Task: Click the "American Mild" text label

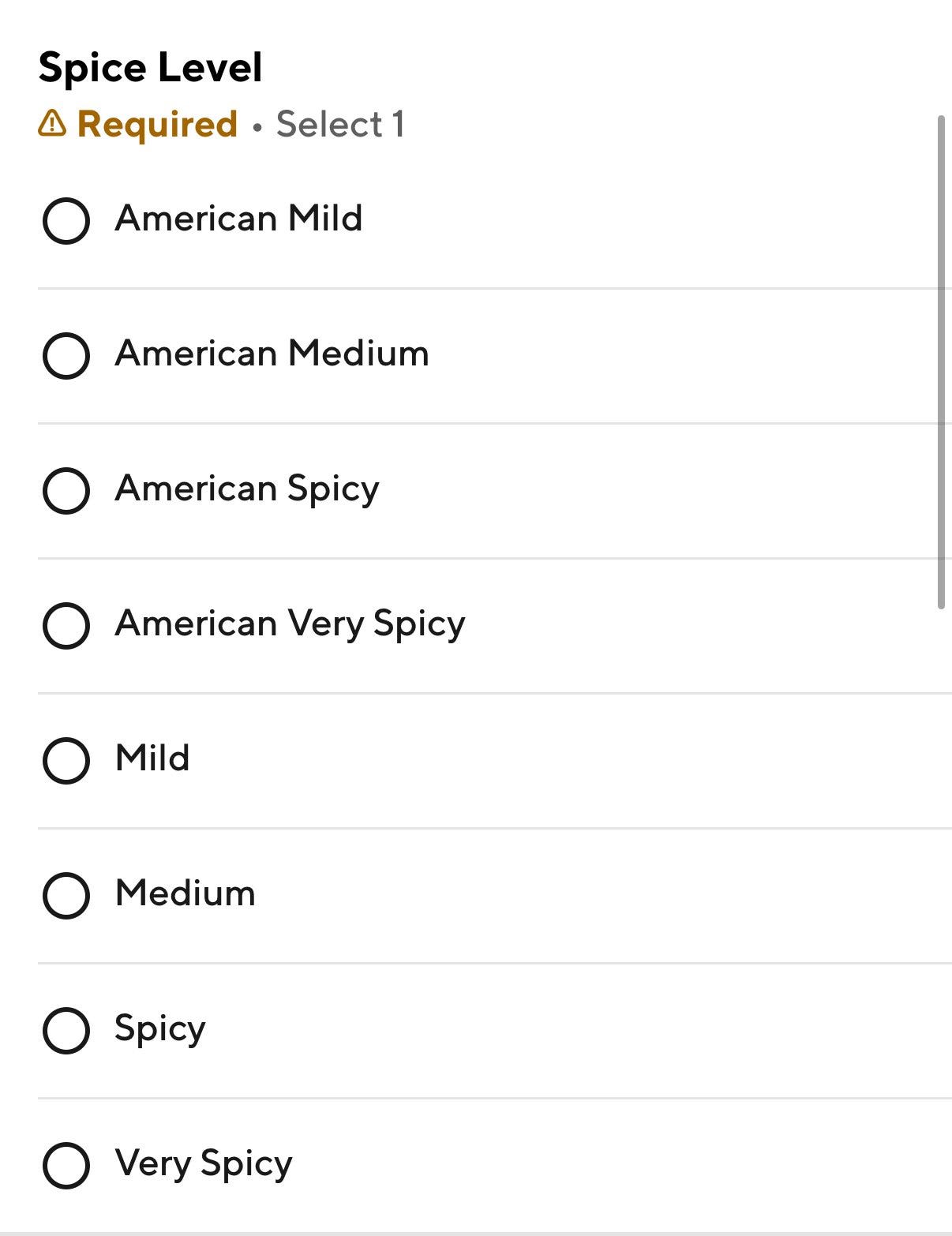Action: 238,218
